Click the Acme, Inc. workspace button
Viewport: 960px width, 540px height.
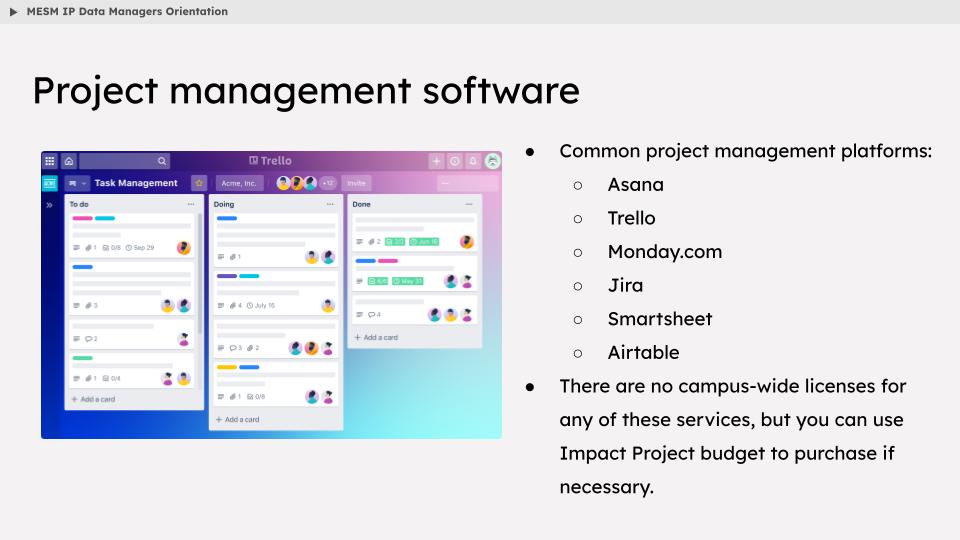[x=239, y=183]
